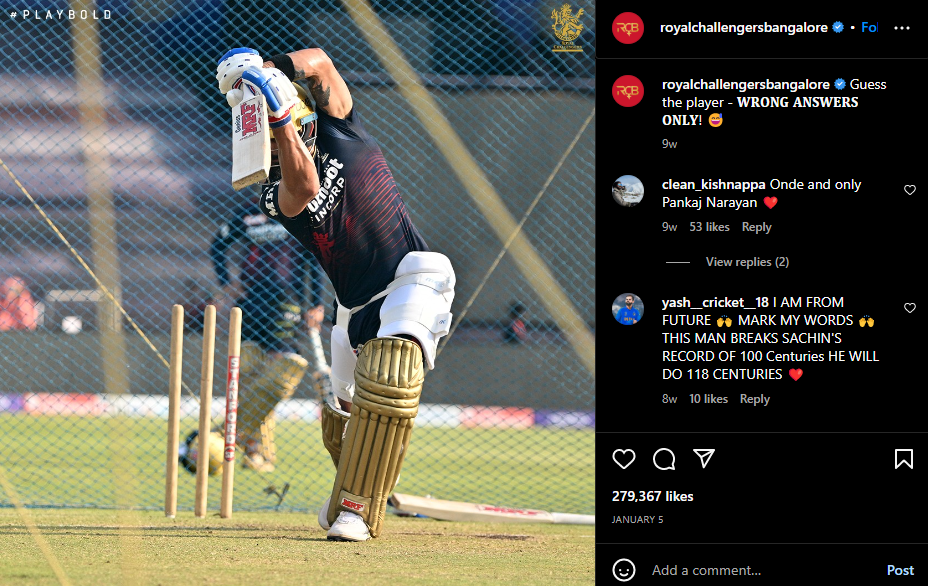Click the Post comment button
This screenshot has height=586, width=928.
pos(900,570)
